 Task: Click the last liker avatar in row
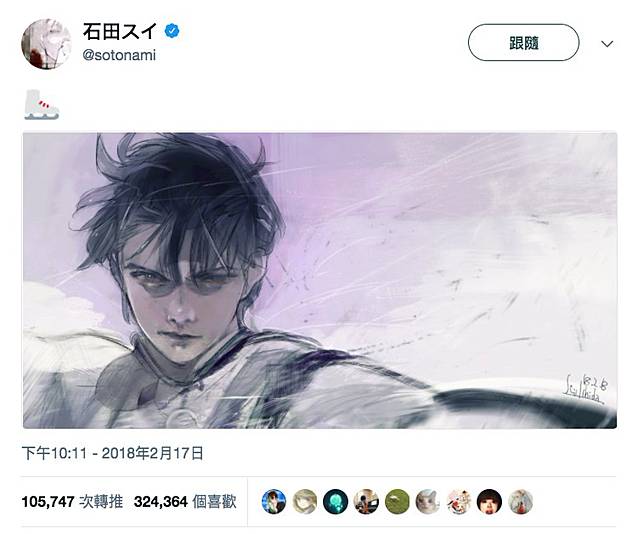tap(520, 502)
